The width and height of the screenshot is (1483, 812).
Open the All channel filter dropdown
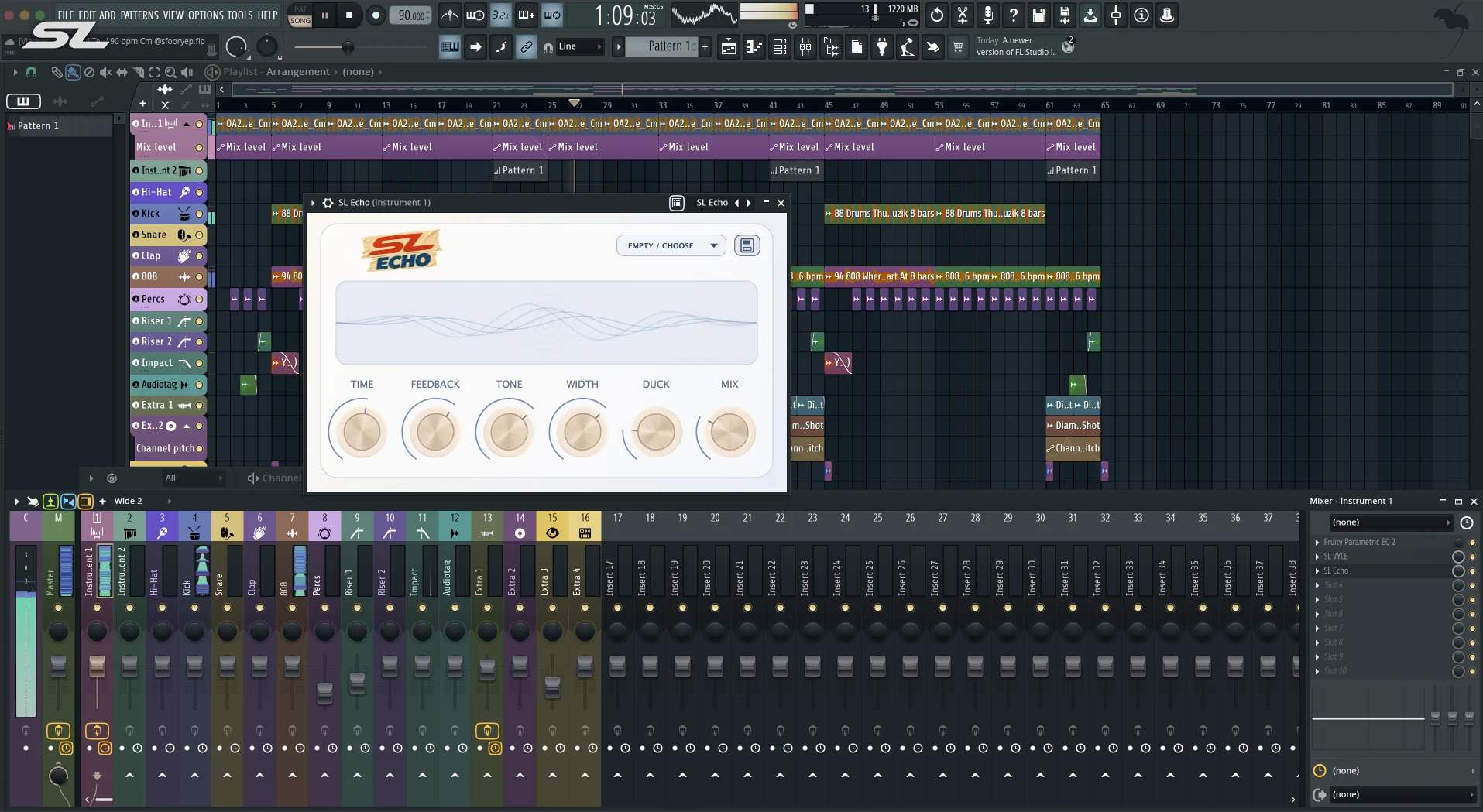click(193, 478)
